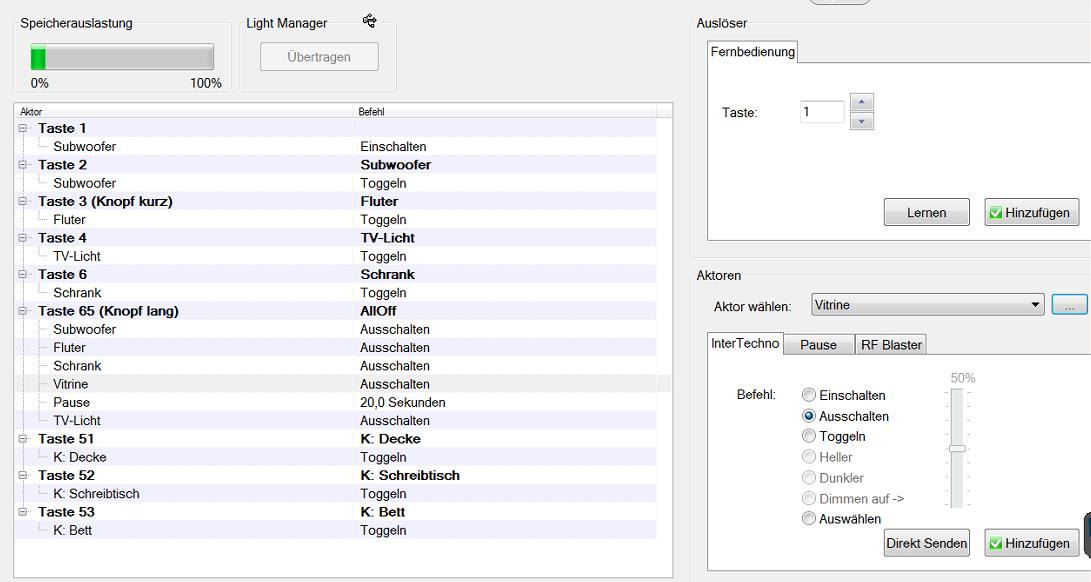Viewport: 1091px width, 582px height.
Task: Collapse the Taste 52 tree node
Action: 23,475
